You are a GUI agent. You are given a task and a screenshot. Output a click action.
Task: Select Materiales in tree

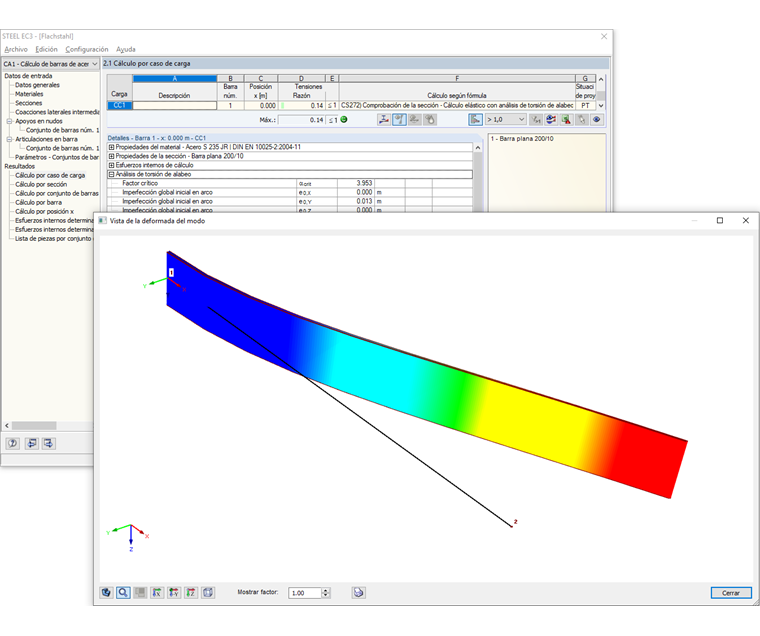pos(29,94)
